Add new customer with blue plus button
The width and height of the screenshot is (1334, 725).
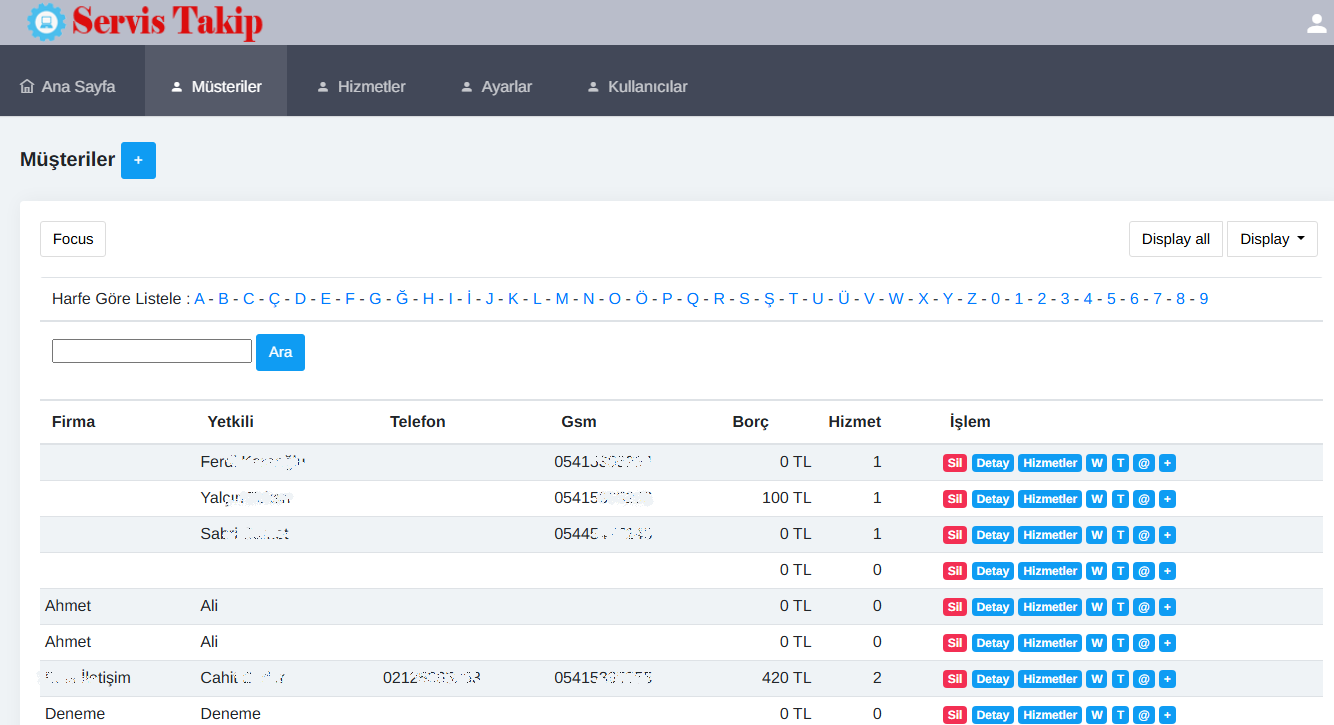pos(138,160)
